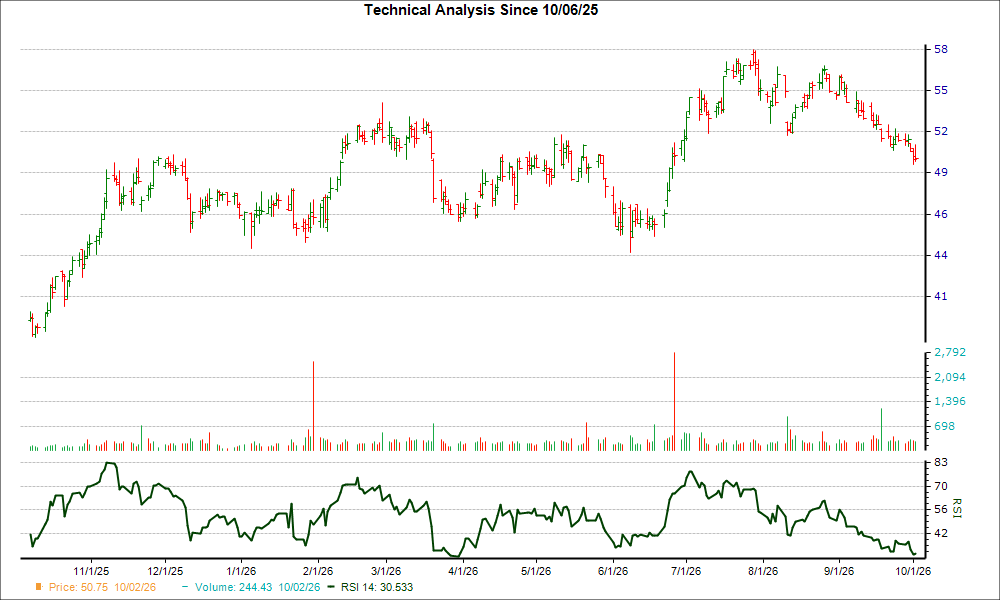Select the 6/1/26 date label
1000x600 pixels.
tap(613, 571)
